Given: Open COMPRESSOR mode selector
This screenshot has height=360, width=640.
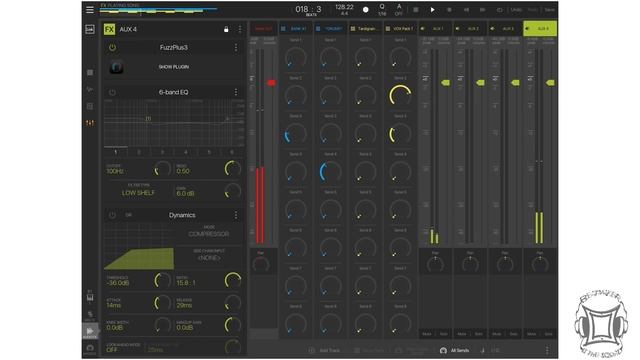Looking at the screenshot, I should pyautogui.click(x=209, y=234).
